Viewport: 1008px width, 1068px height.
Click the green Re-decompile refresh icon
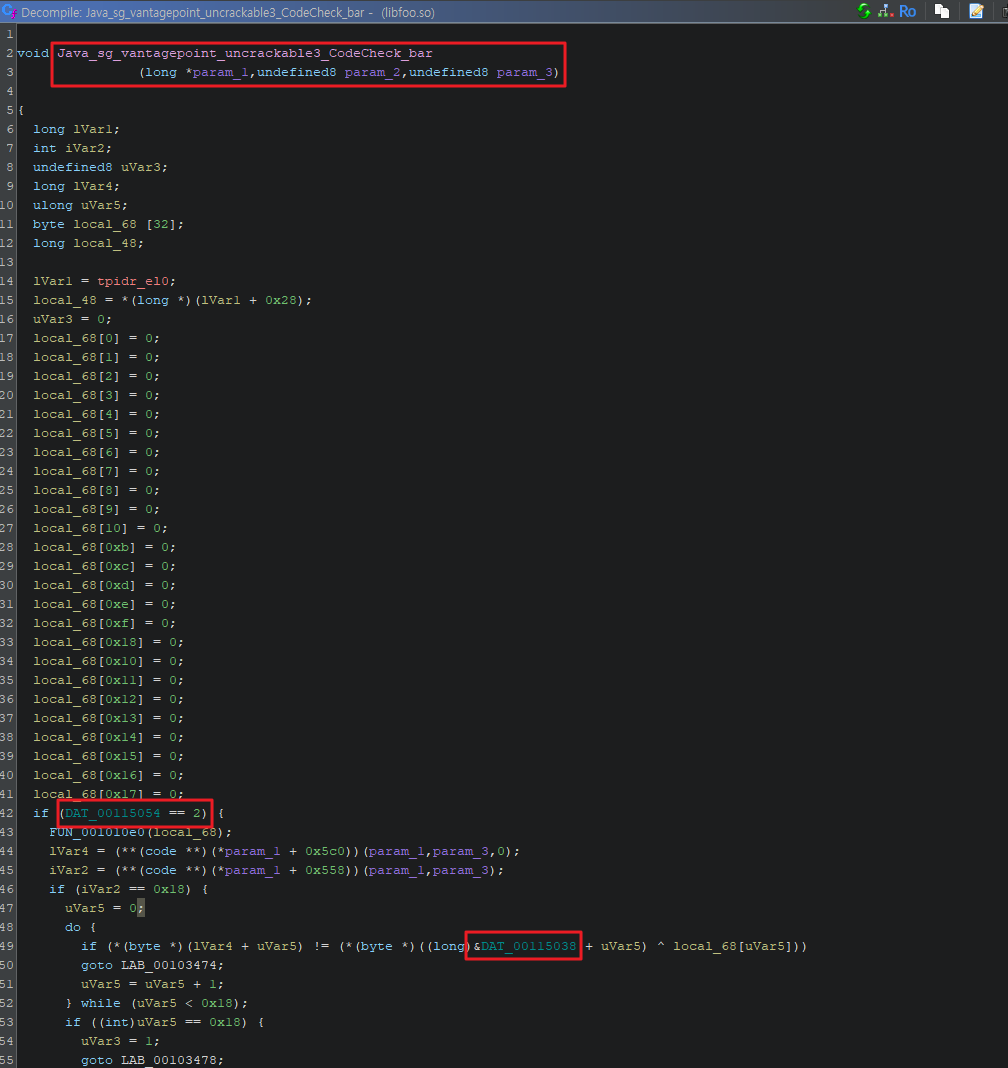tap(864, 11)
